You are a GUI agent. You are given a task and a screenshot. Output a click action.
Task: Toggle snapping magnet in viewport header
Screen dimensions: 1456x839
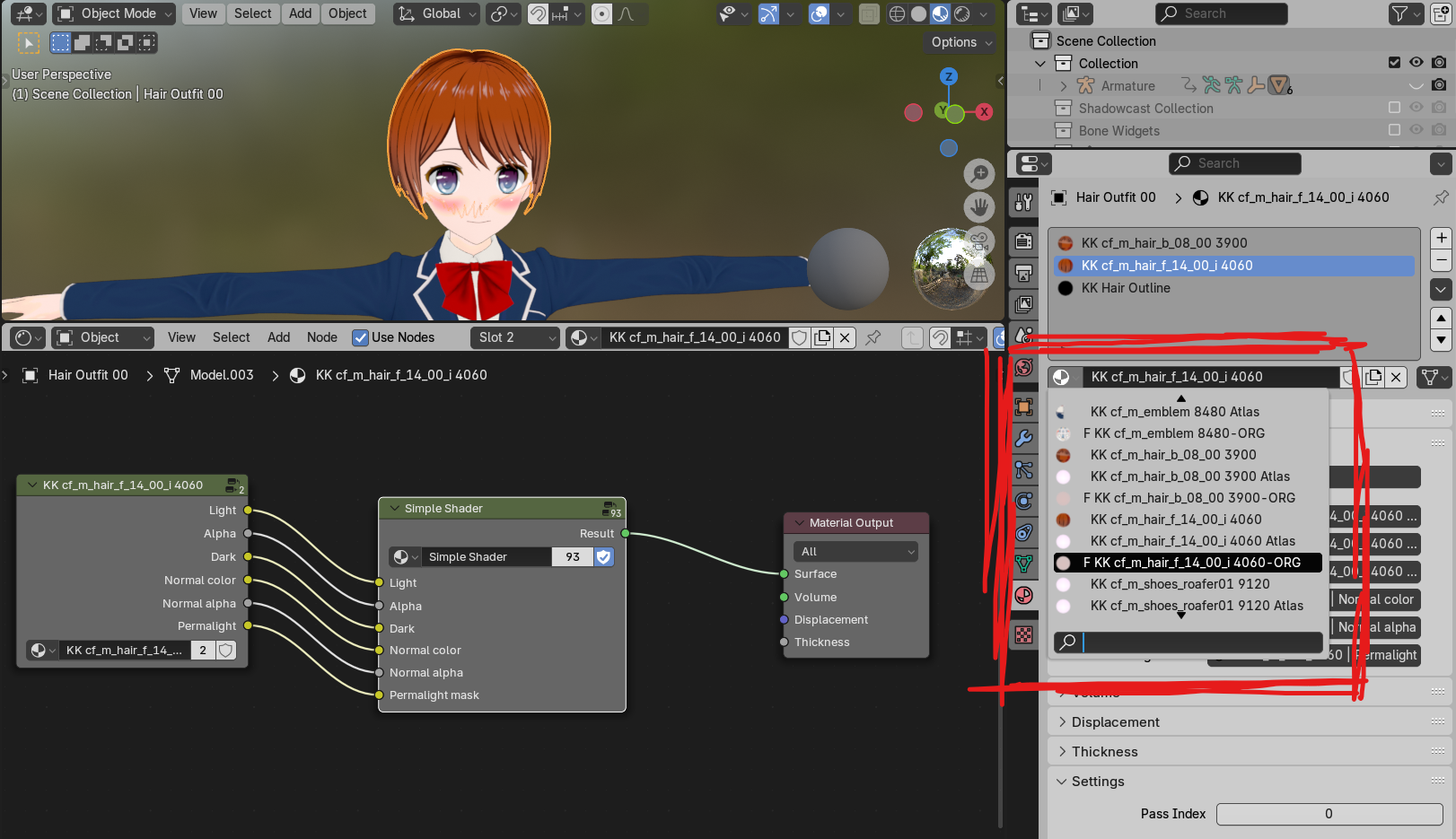[x=538, y=13]
